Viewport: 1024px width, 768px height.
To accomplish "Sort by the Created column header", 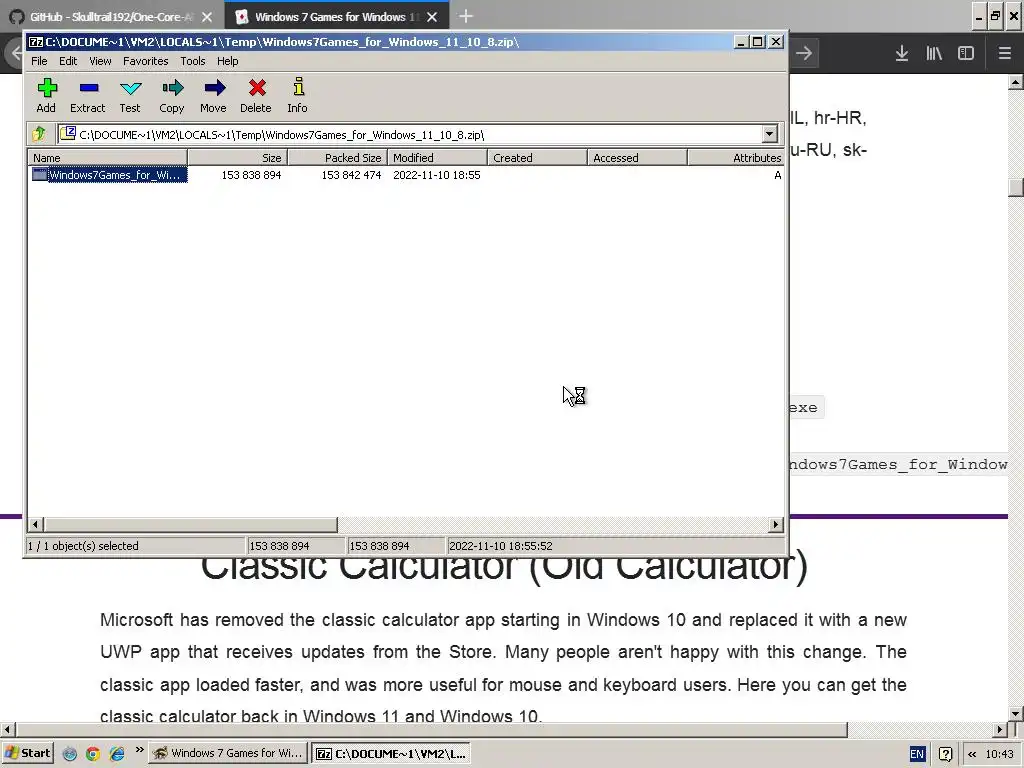I will coord(537,157).
